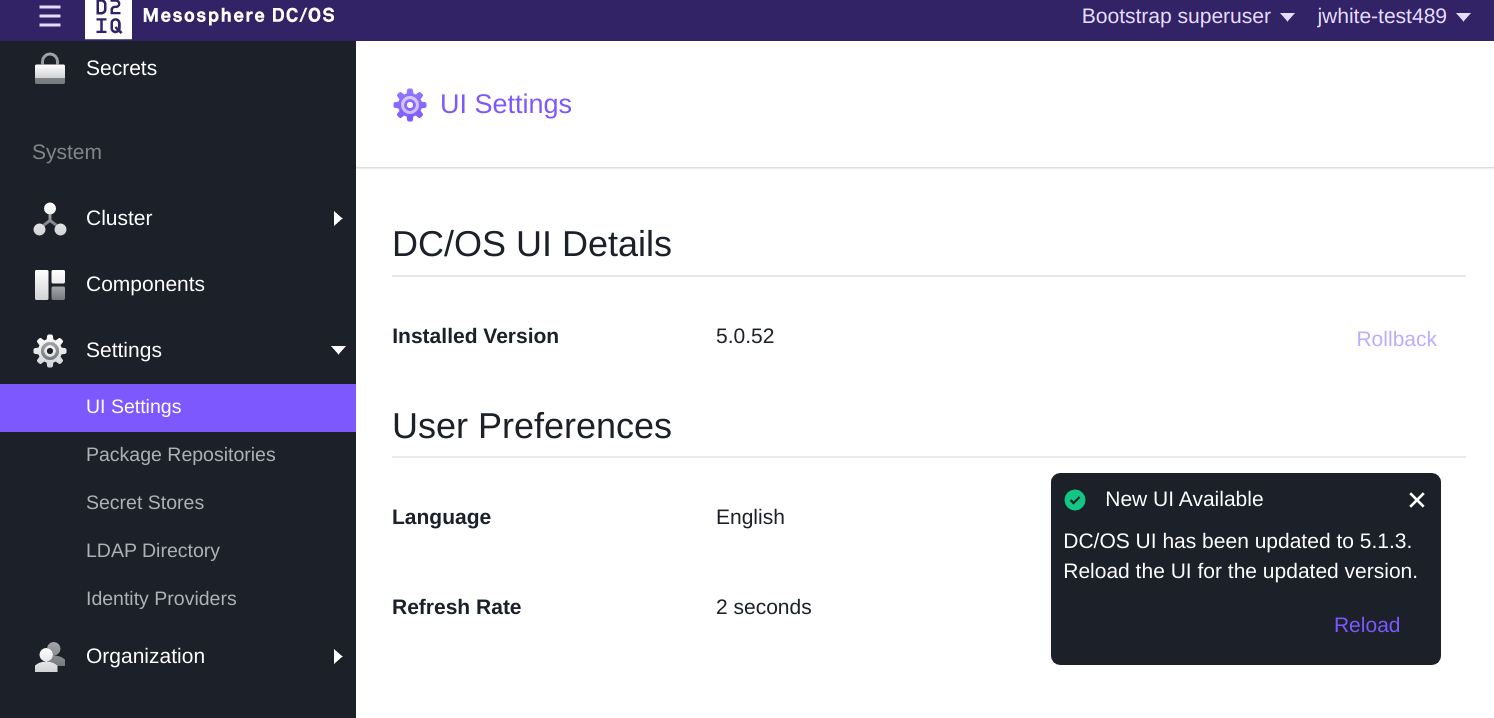The height and width of the screenshot is (718, 1494).
Task: Click the System section label in sidebar
Action: click(67, 152)
